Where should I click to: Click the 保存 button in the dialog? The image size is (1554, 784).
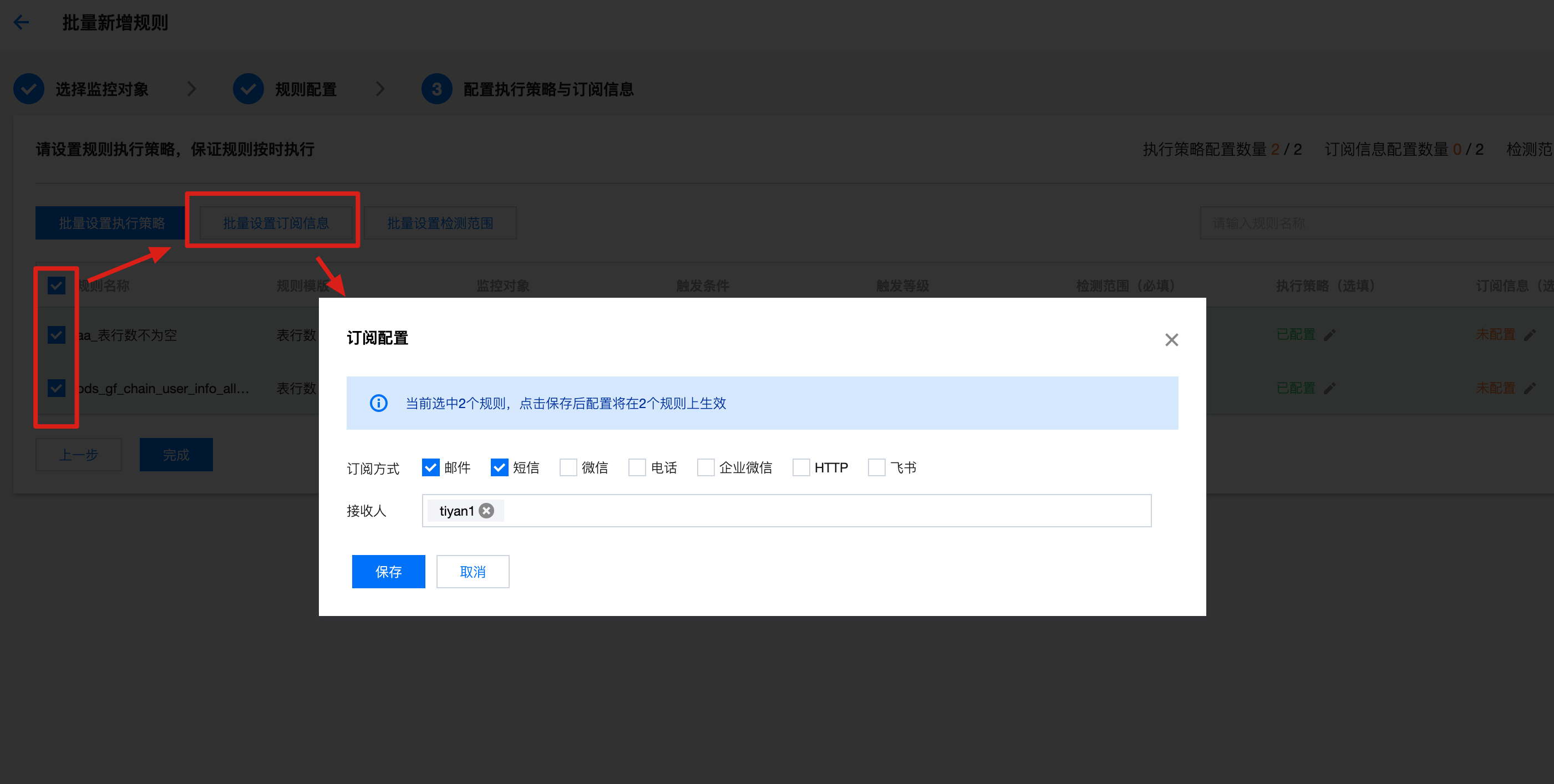(x=388, y=571)
